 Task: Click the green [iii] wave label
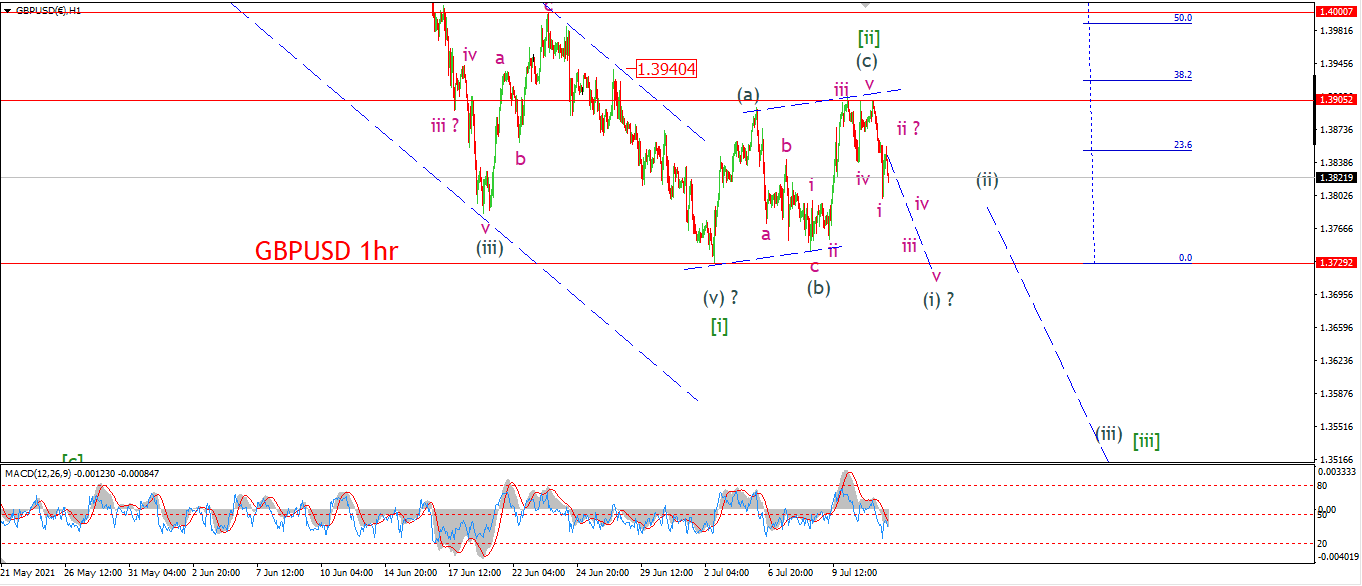pyautogui.click(x=1146, y=439)
